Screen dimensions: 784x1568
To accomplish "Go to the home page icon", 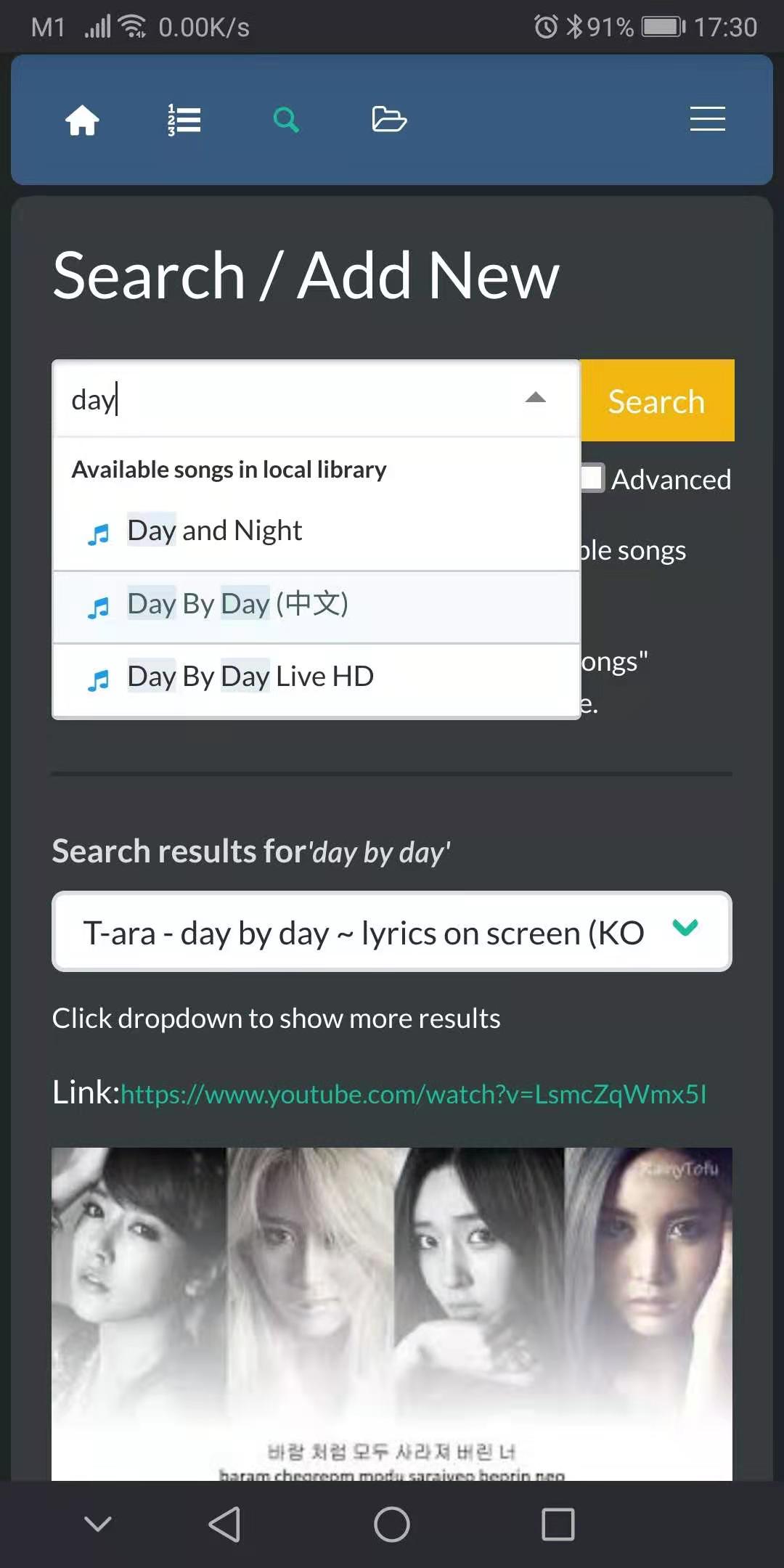I will [x=82, y=120].
